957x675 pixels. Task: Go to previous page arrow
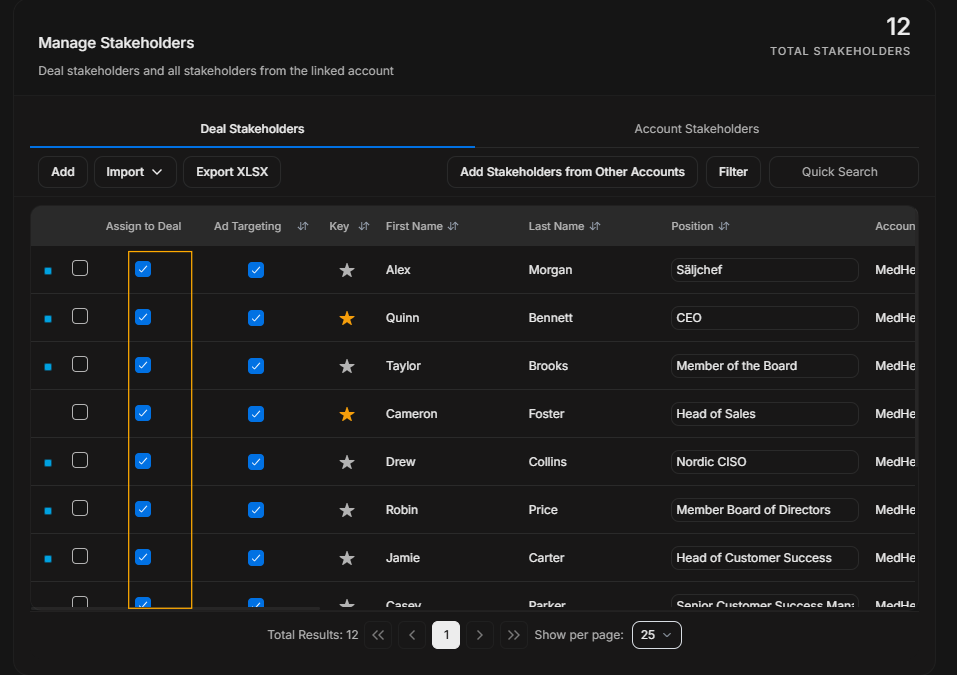click(412, 635)
